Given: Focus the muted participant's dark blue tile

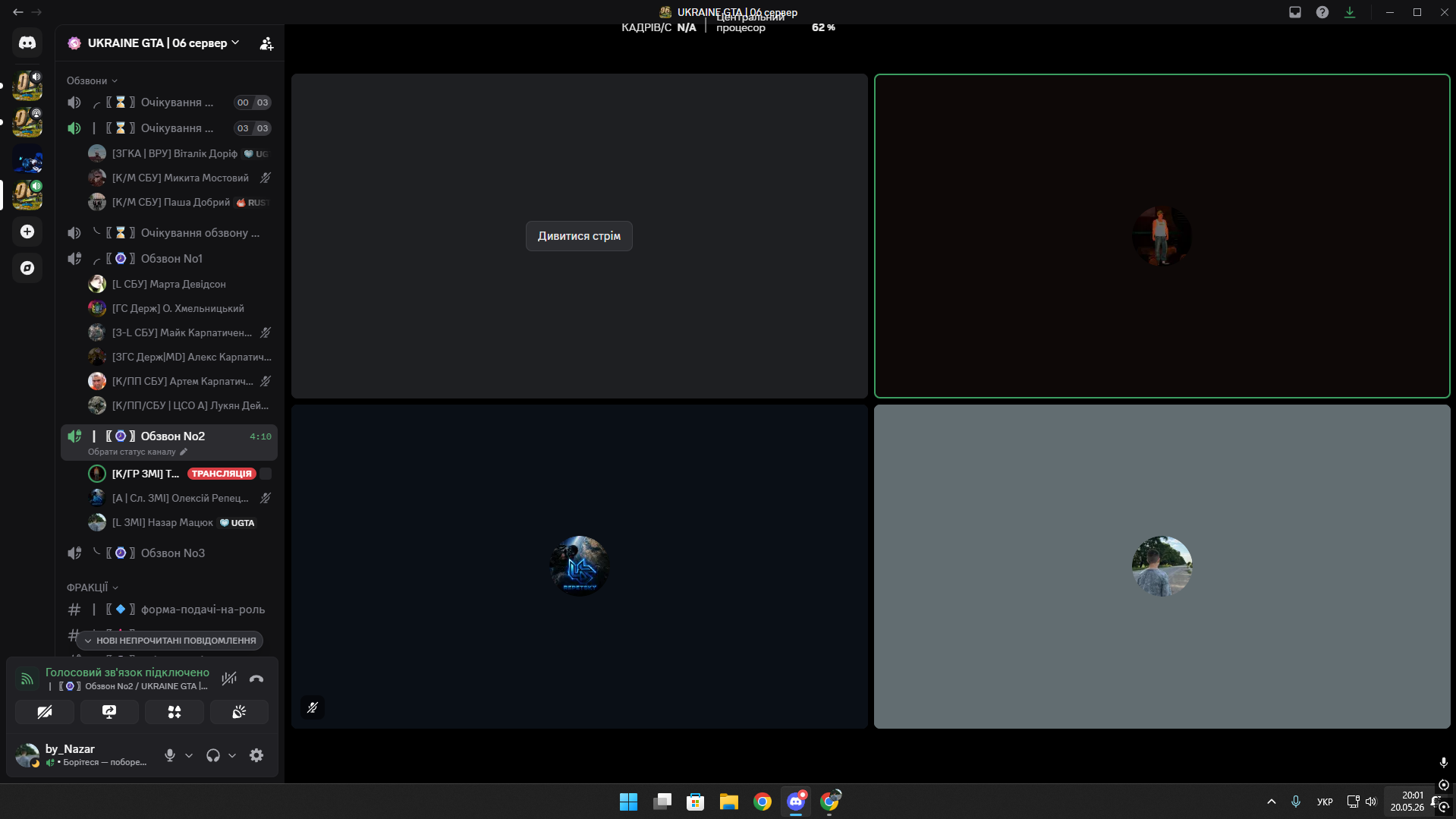Looking at the screenshot, I should (579, 566).
